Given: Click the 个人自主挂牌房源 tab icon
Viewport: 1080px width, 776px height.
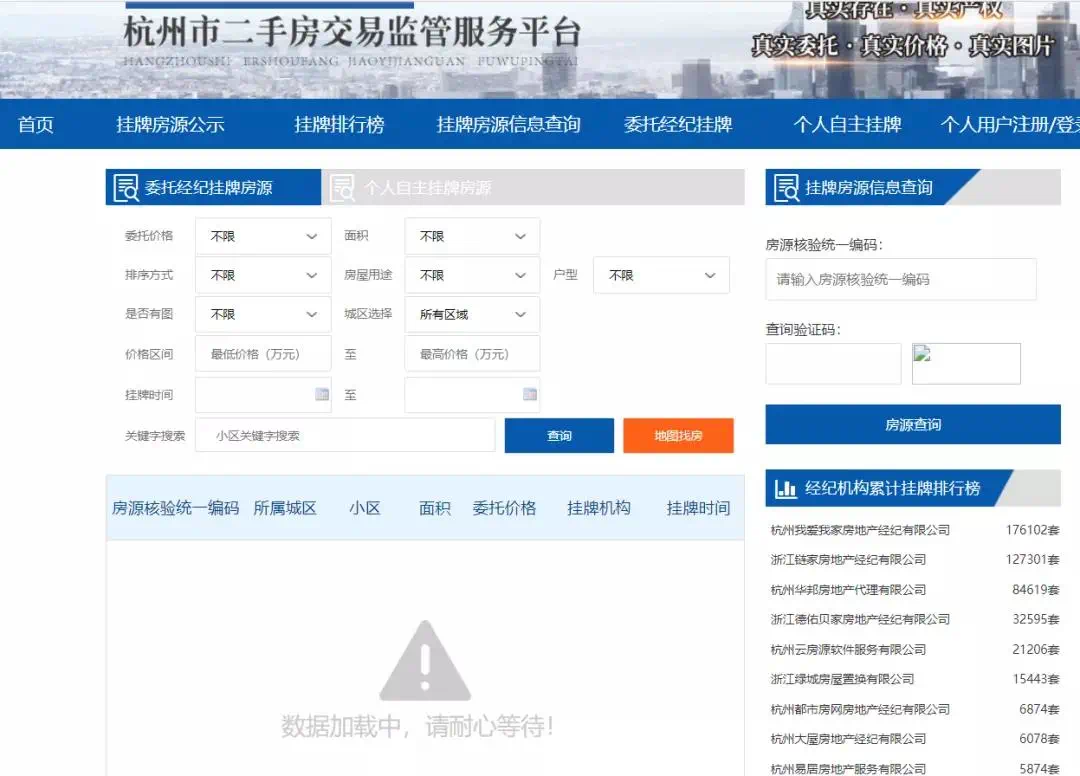Looking at the screenshot, I should [343, 188].
